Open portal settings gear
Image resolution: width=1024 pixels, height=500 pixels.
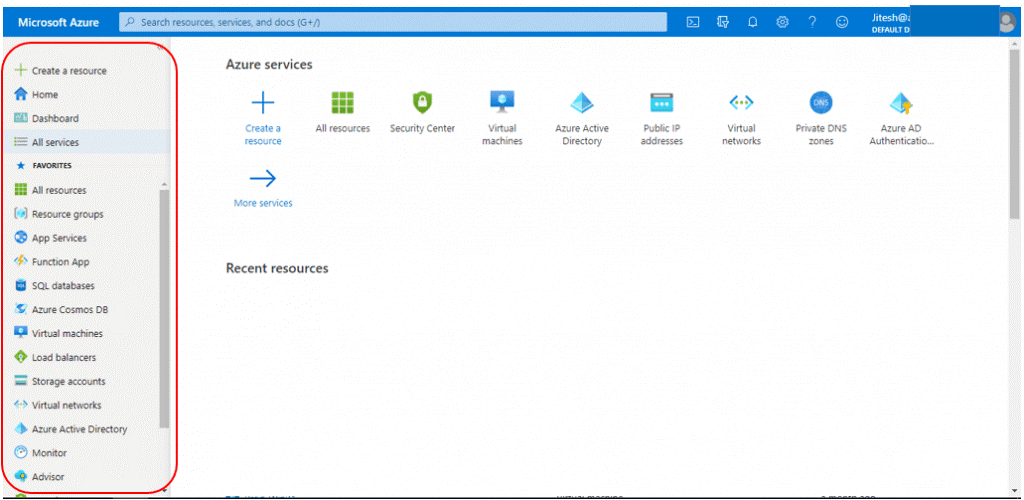[782, 22]
